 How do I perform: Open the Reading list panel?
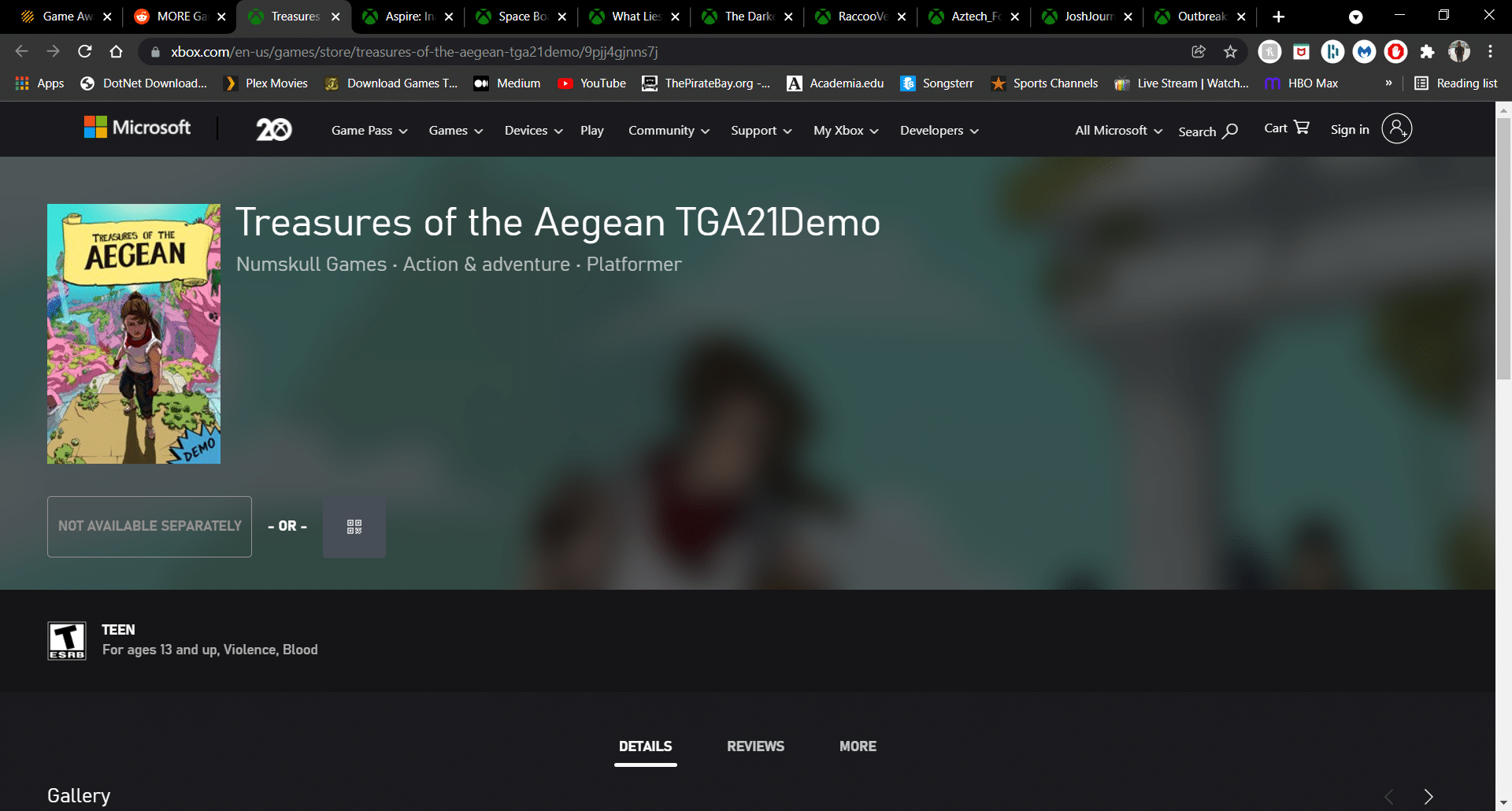click(x=1455, y=83)
